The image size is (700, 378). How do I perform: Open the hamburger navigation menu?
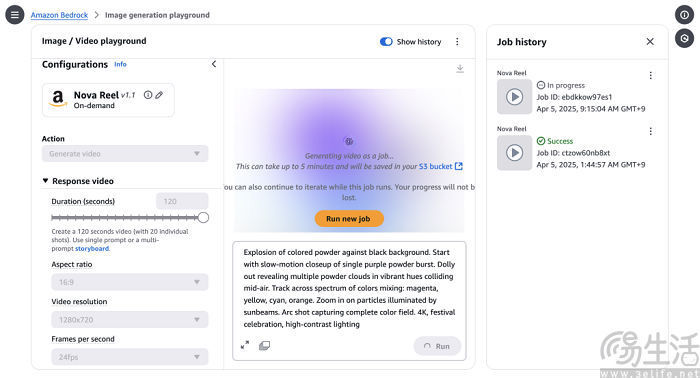click(x=15, y=15)
